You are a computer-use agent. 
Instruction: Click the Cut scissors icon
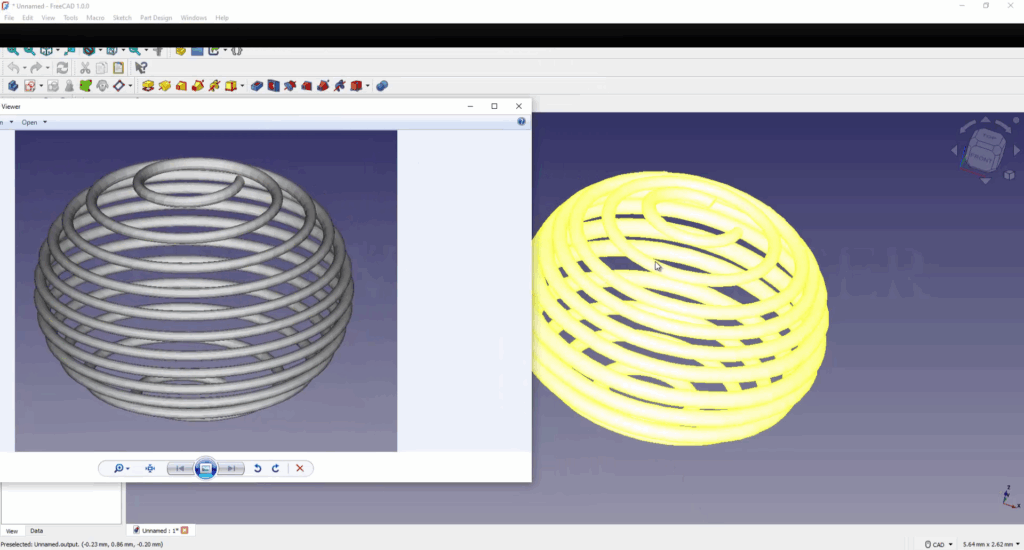pos(85,68)
